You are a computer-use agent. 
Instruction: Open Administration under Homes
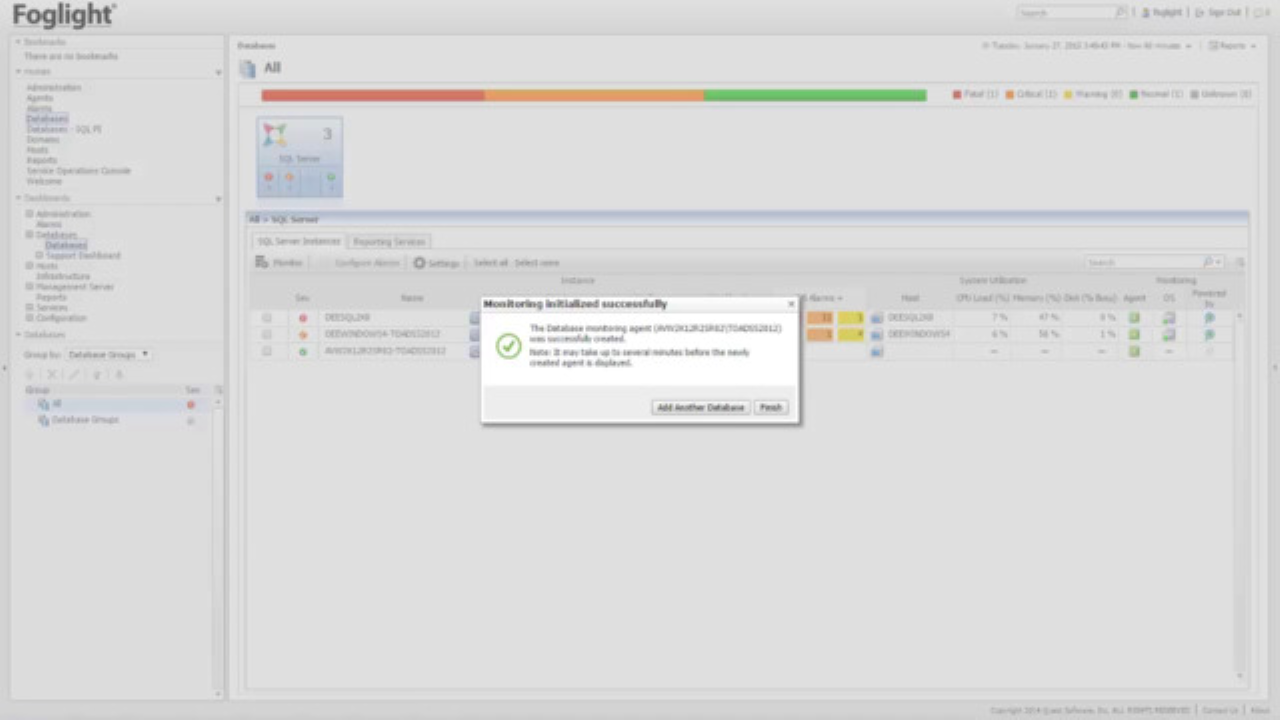(x=54, y=88)
